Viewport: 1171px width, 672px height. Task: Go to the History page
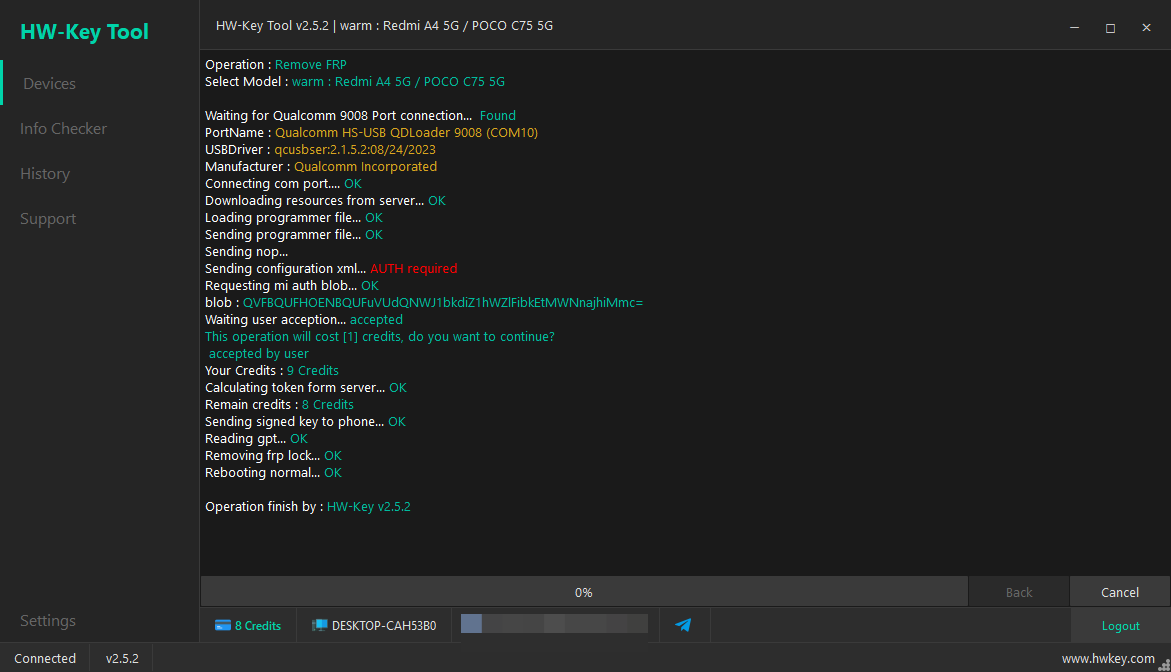coord(45,173)
